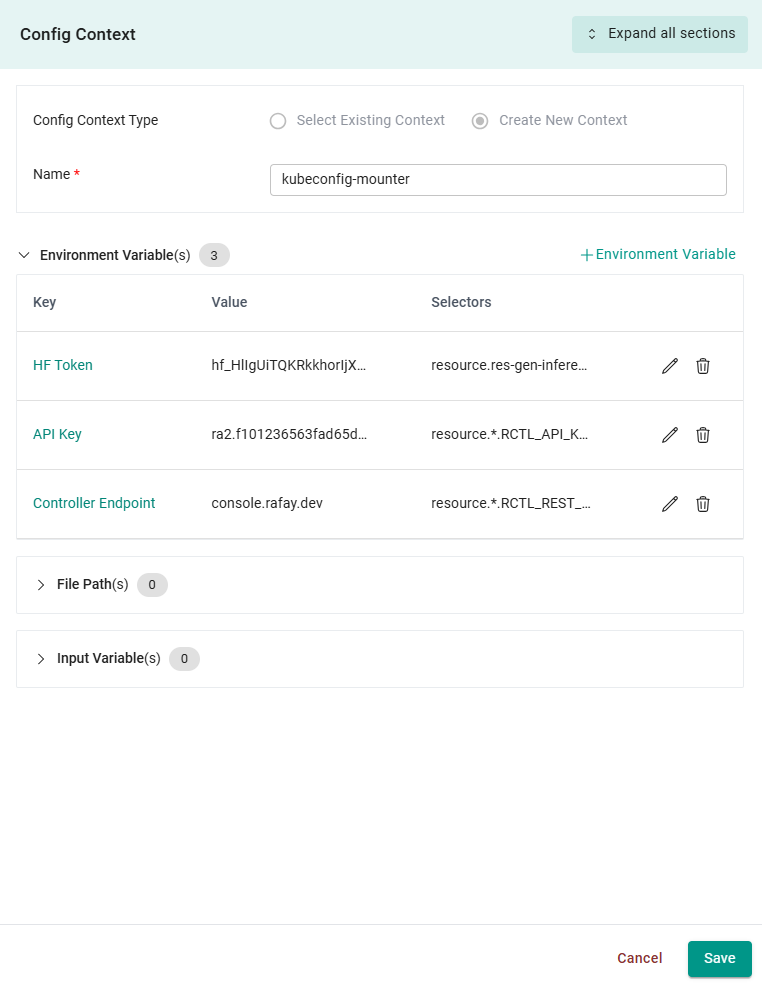This screenshot has width=762, height=988.
Task: Click Expand all sections button
Action: (659, 34)
